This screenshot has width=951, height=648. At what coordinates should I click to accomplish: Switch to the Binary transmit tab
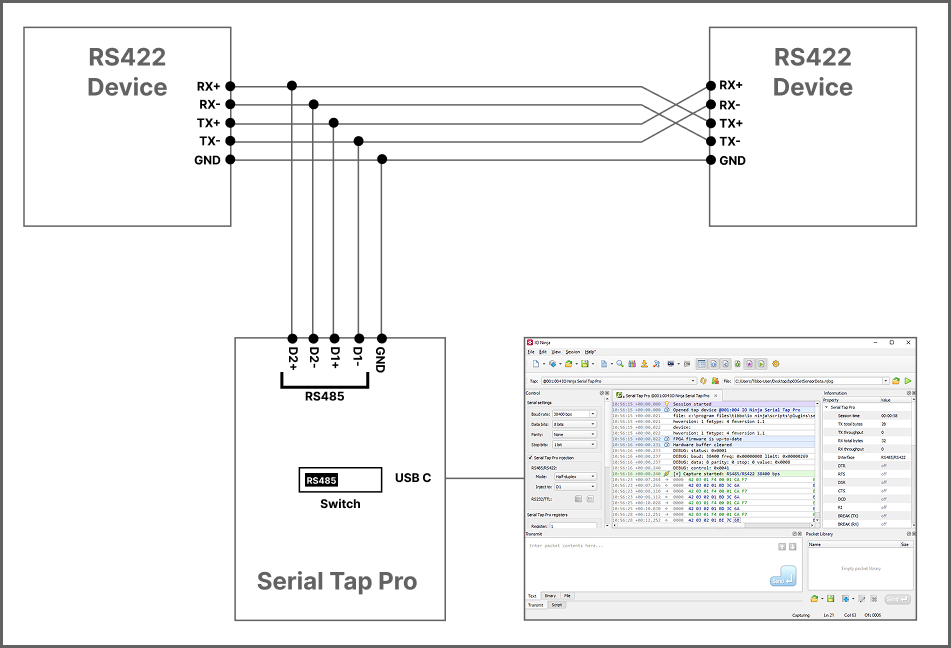[x=550, y=596]
